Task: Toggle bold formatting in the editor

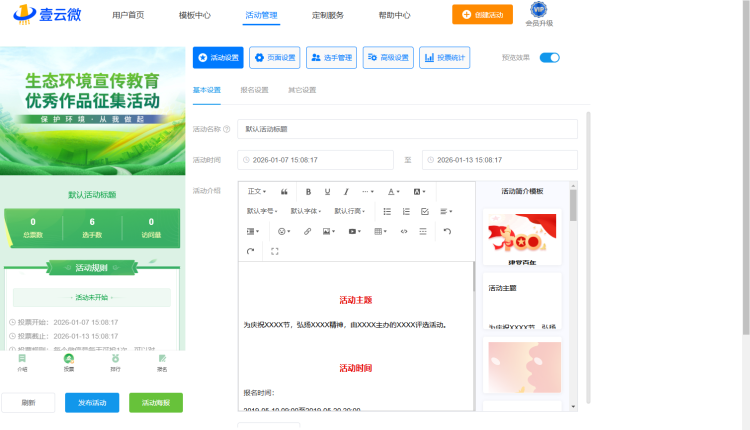Action: [x=308, y=191]
